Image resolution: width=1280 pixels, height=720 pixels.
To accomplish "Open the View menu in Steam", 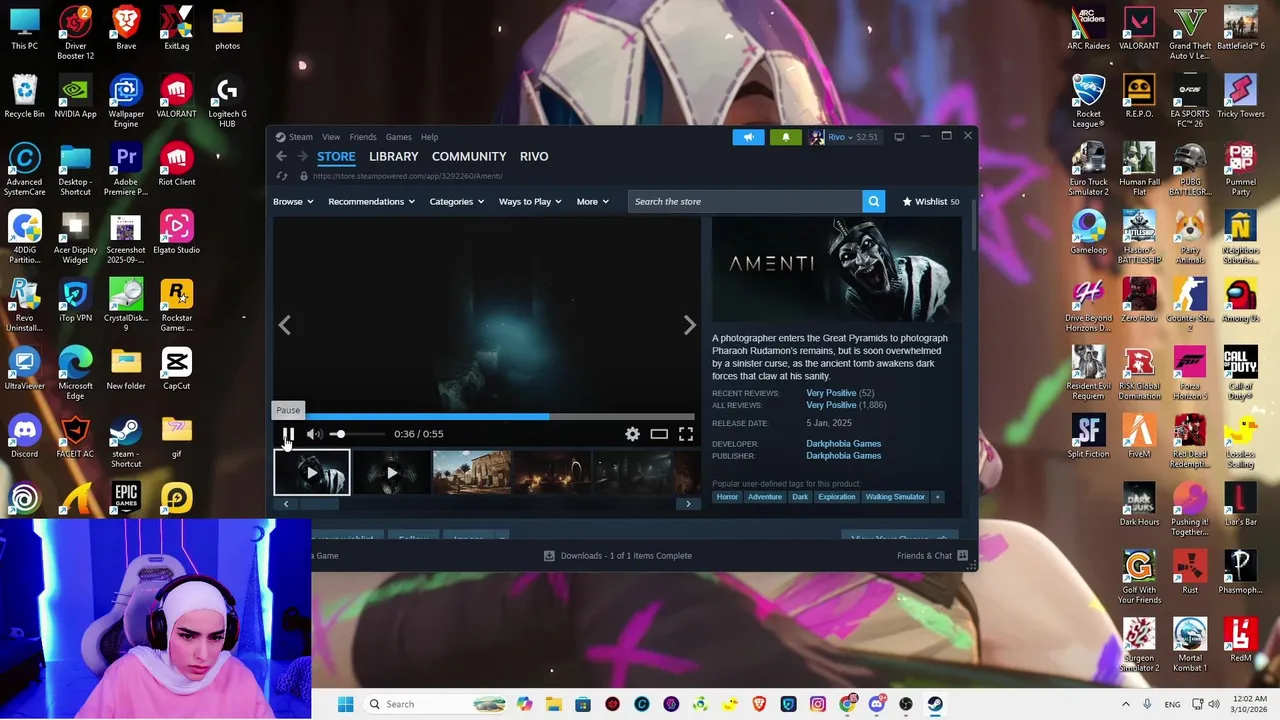I will [331, 137].
